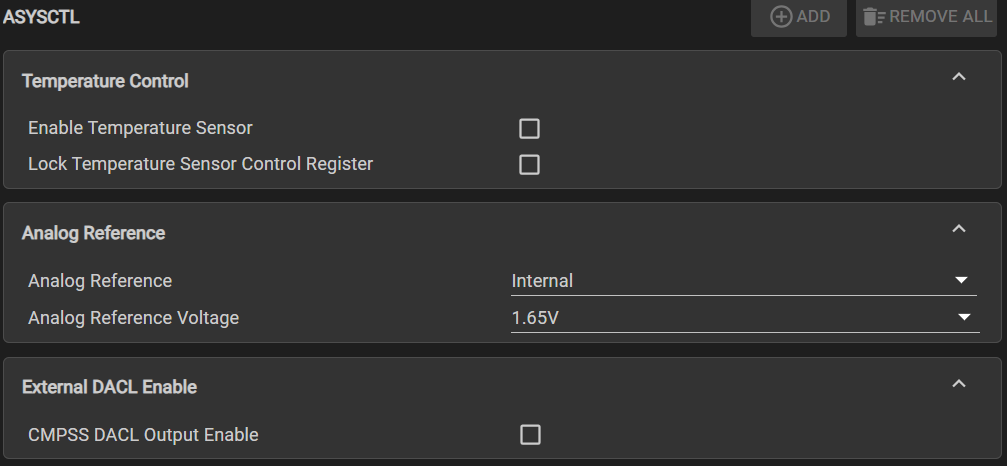The height and width of the screenshot is (466, 1007).
Task: Click the ASYSCTL module title
Action: tap(42, 17)
